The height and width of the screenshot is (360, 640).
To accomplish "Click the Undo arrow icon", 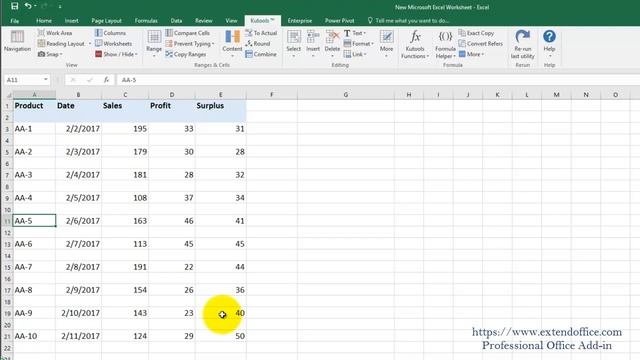I will (28, 6).
